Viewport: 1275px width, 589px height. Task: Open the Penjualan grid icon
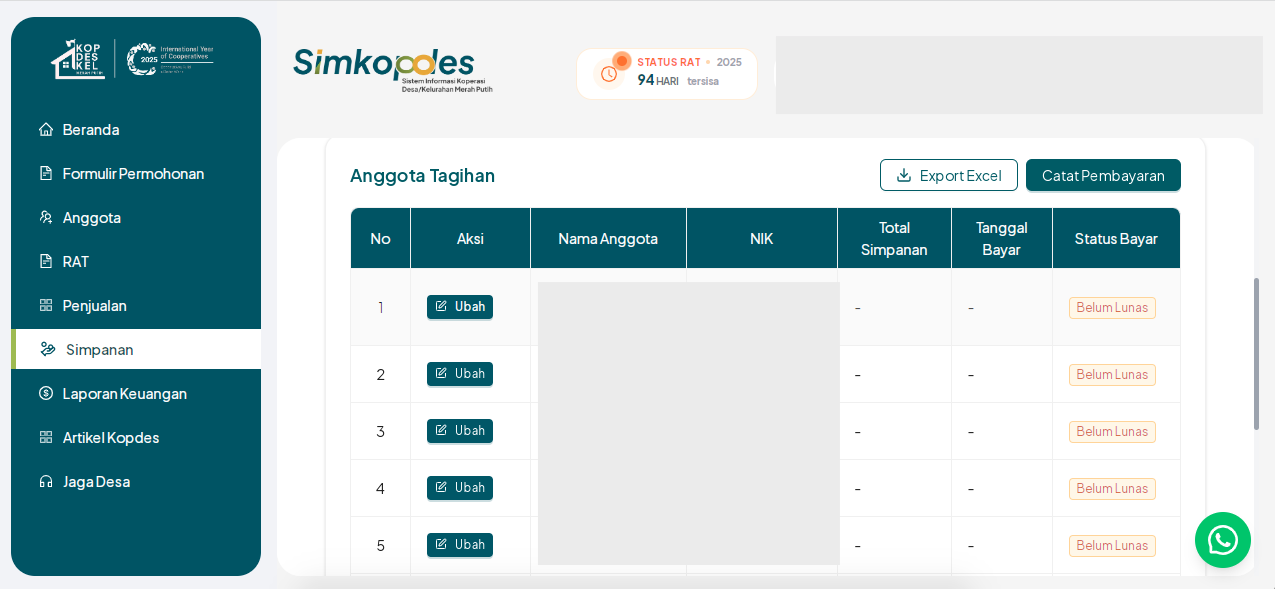pyautogui.click(x=45, y=305)
